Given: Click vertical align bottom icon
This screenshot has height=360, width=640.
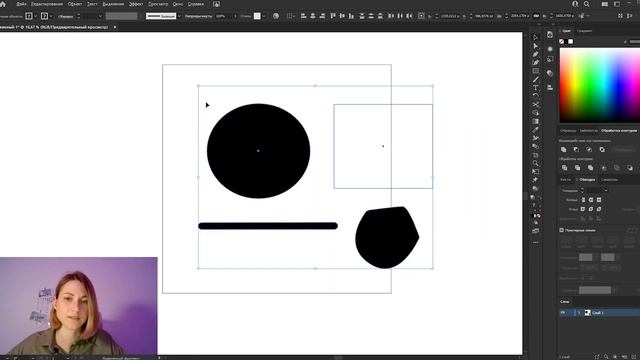Looking at the screenshot, I should [x=351, y=16].
